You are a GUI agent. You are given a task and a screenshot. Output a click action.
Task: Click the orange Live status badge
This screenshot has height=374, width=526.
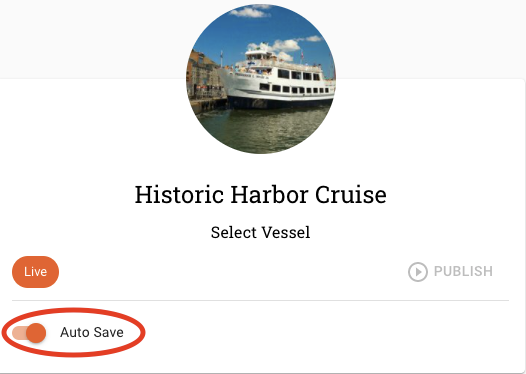(x=36, y=272)
